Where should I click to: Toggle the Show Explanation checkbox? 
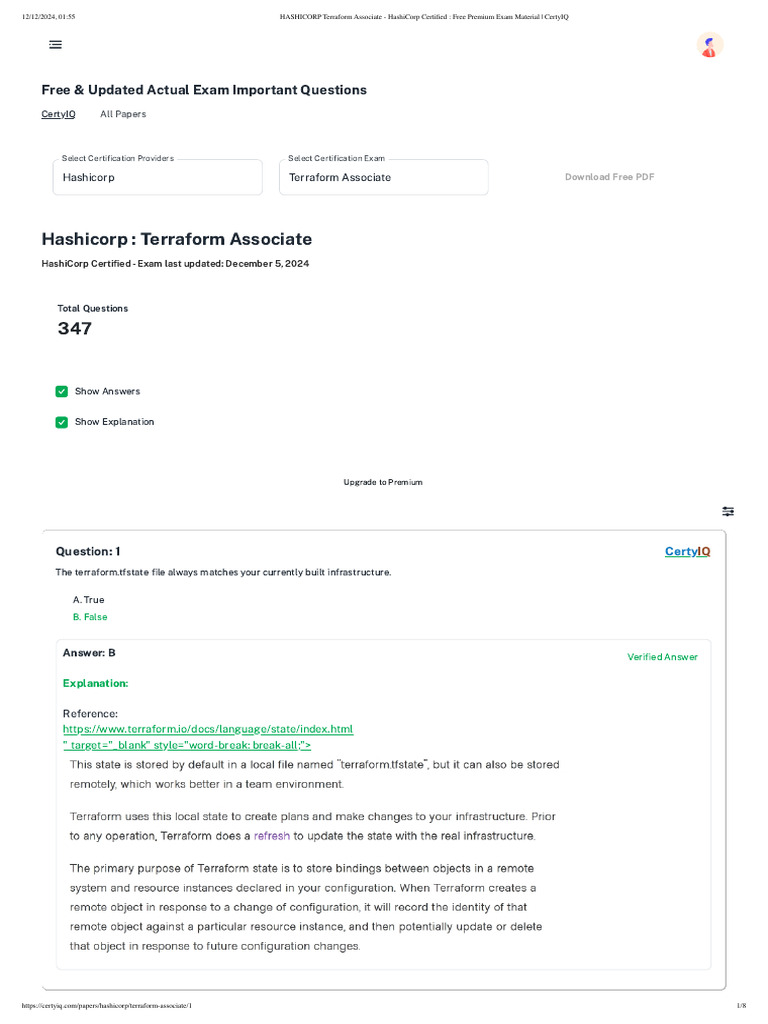point(62,422)
